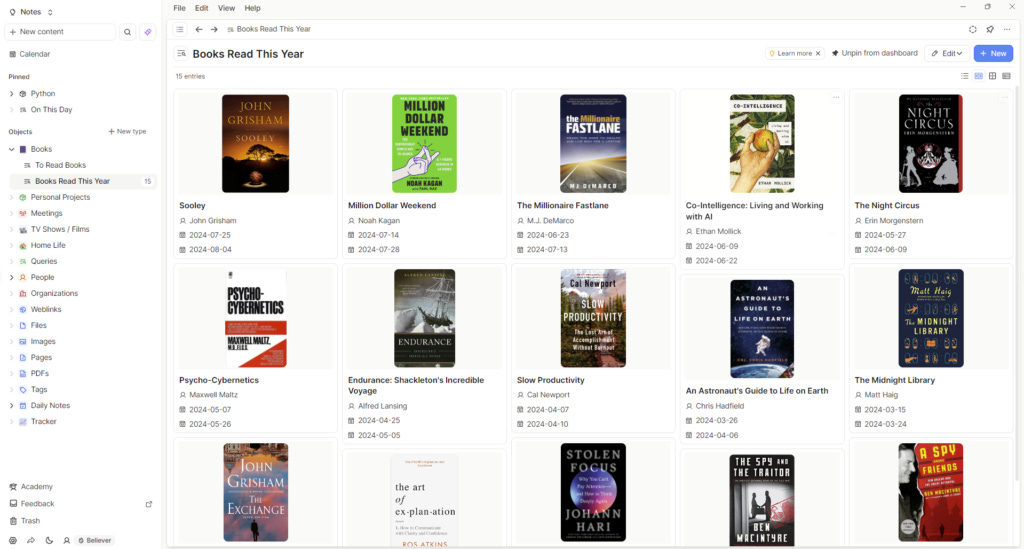1024x549 pixels.
Task: Click the pin icon in top bar
Action: tap(990, 29)
